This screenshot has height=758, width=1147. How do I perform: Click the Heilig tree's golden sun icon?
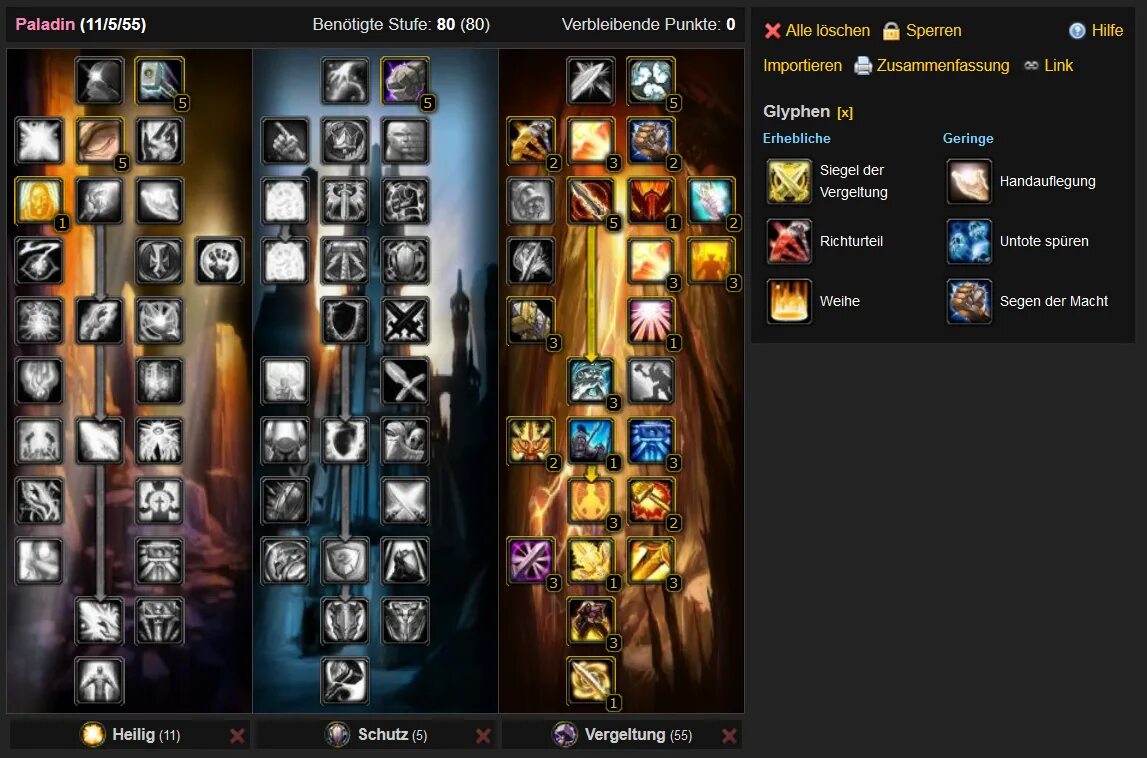[93, 734]
